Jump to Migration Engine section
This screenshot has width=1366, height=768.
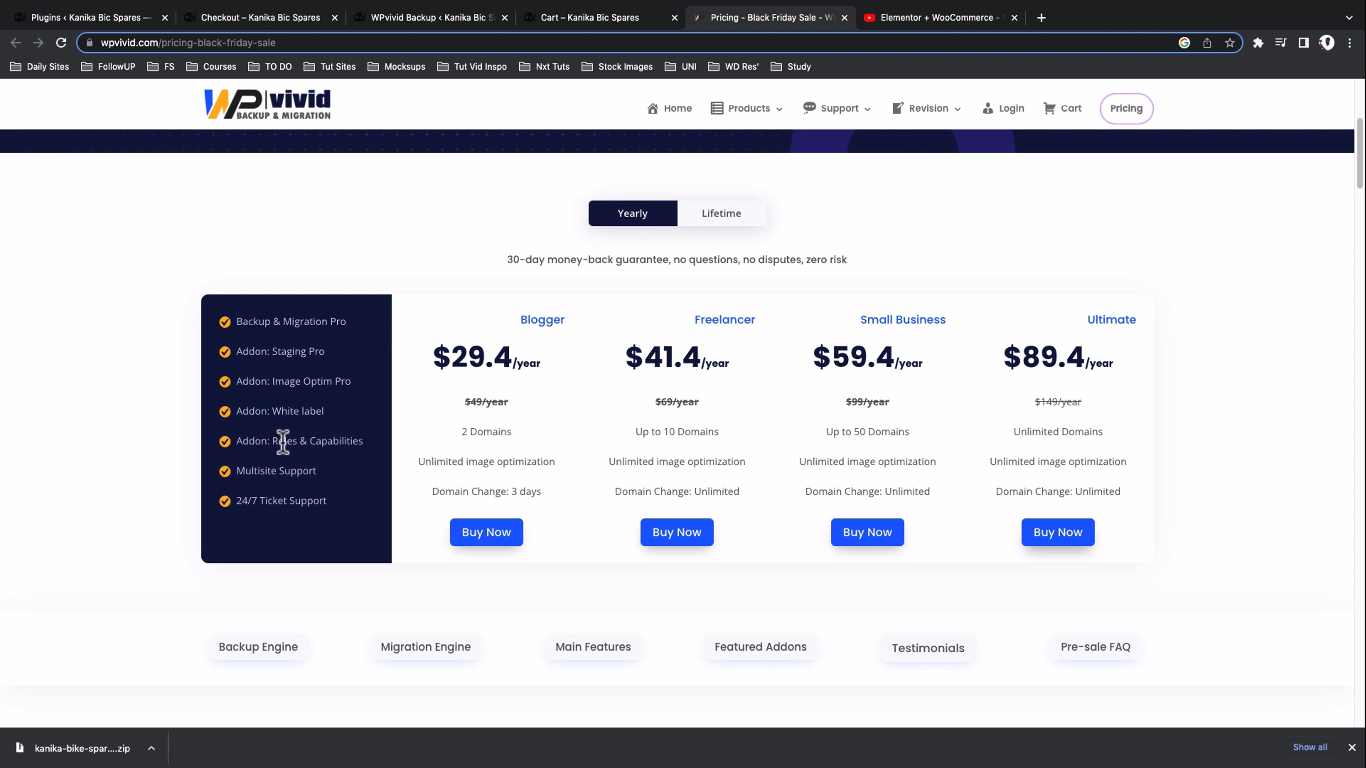point(425,647)
